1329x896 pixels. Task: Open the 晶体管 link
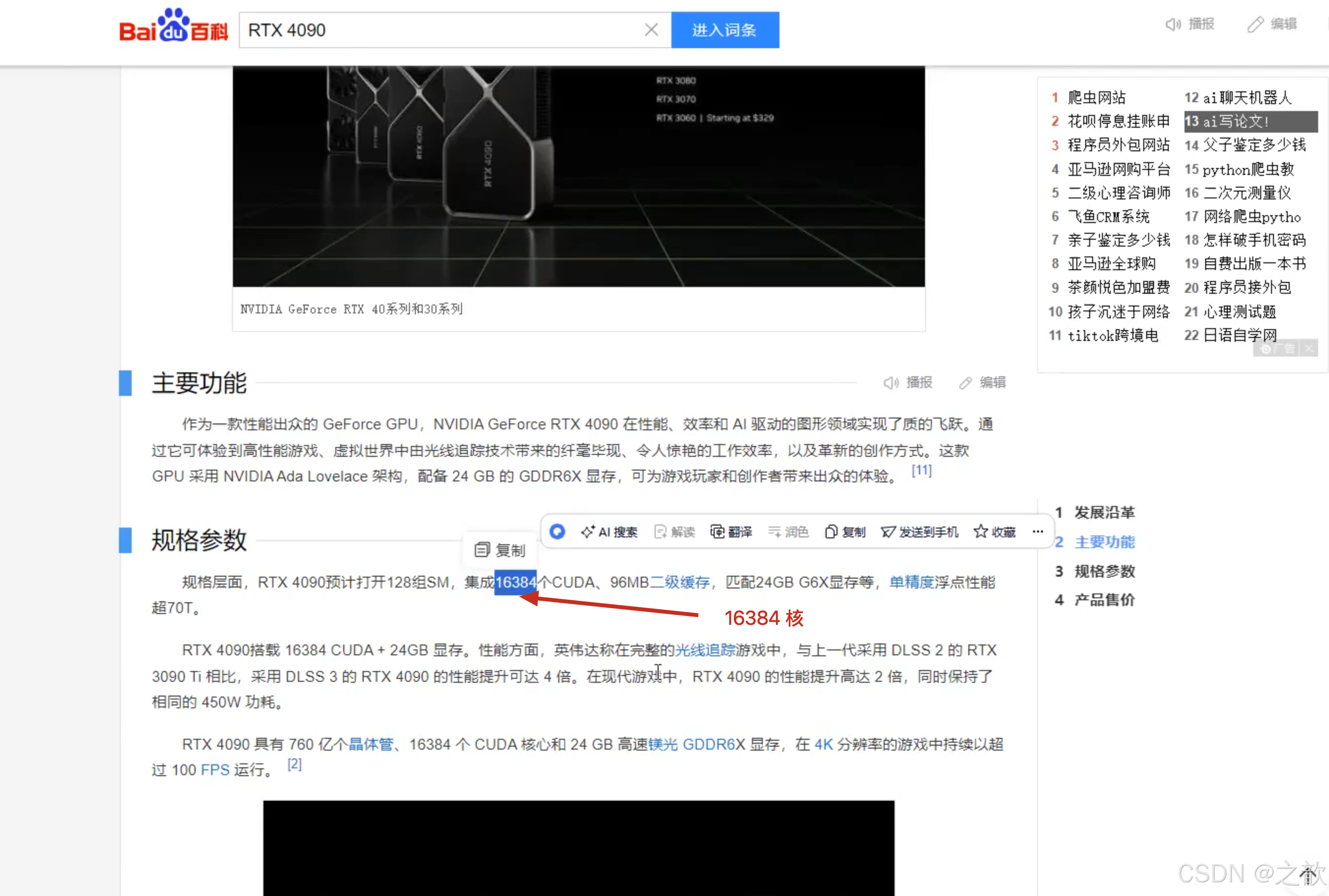371,745
